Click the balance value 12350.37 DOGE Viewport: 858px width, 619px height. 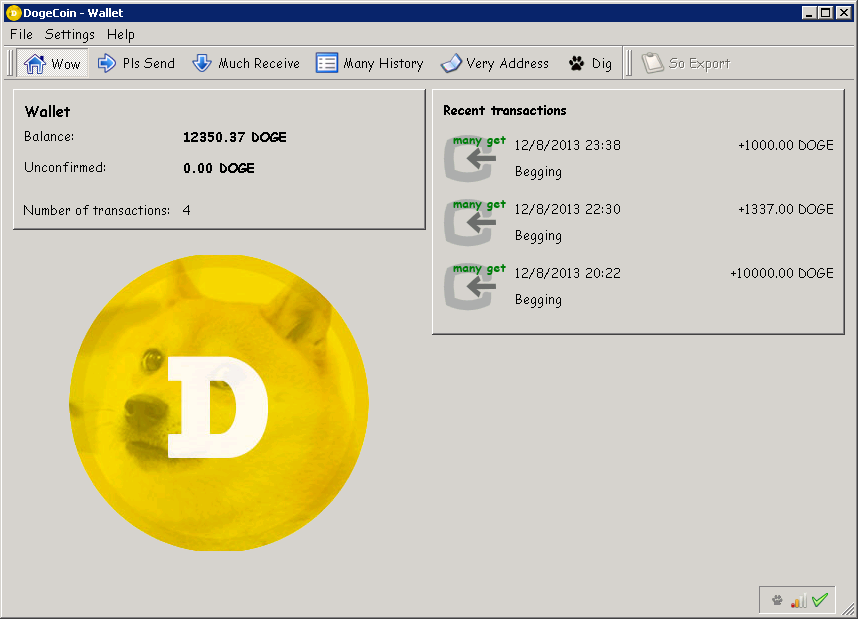[x=235, y=137]
